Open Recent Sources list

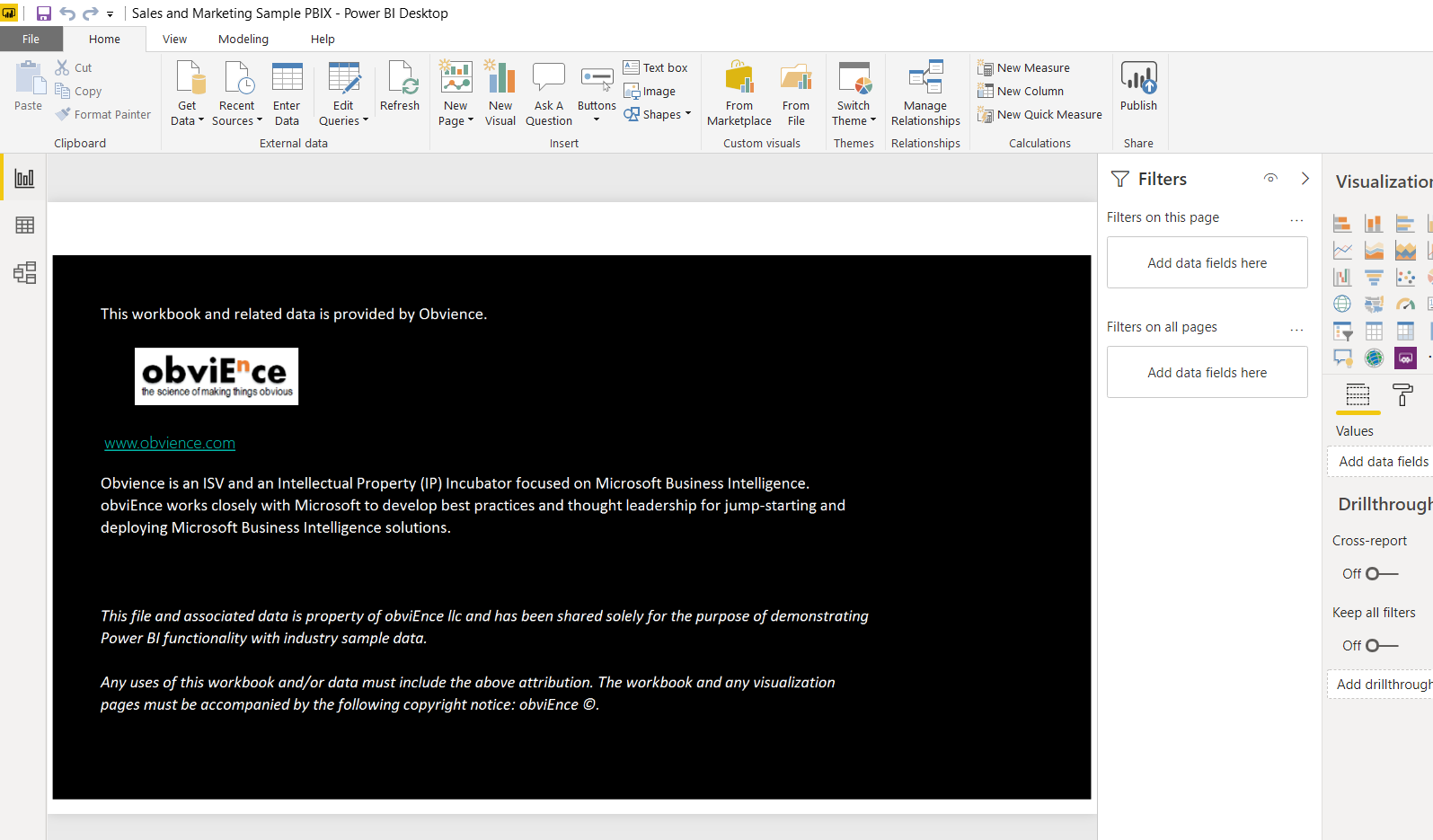point(237,93)
